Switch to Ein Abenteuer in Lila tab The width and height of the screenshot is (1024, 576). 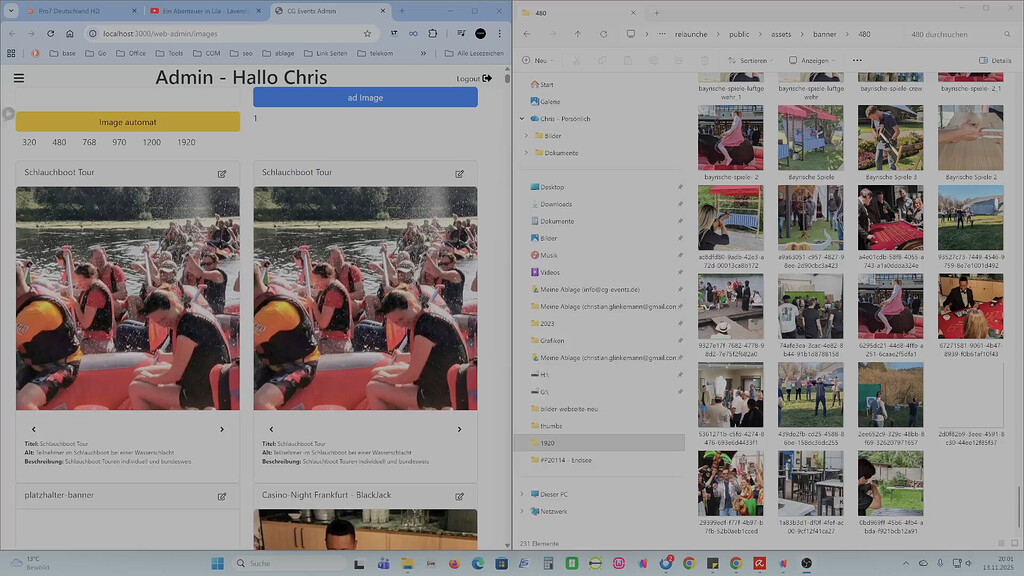click(206, 11)
